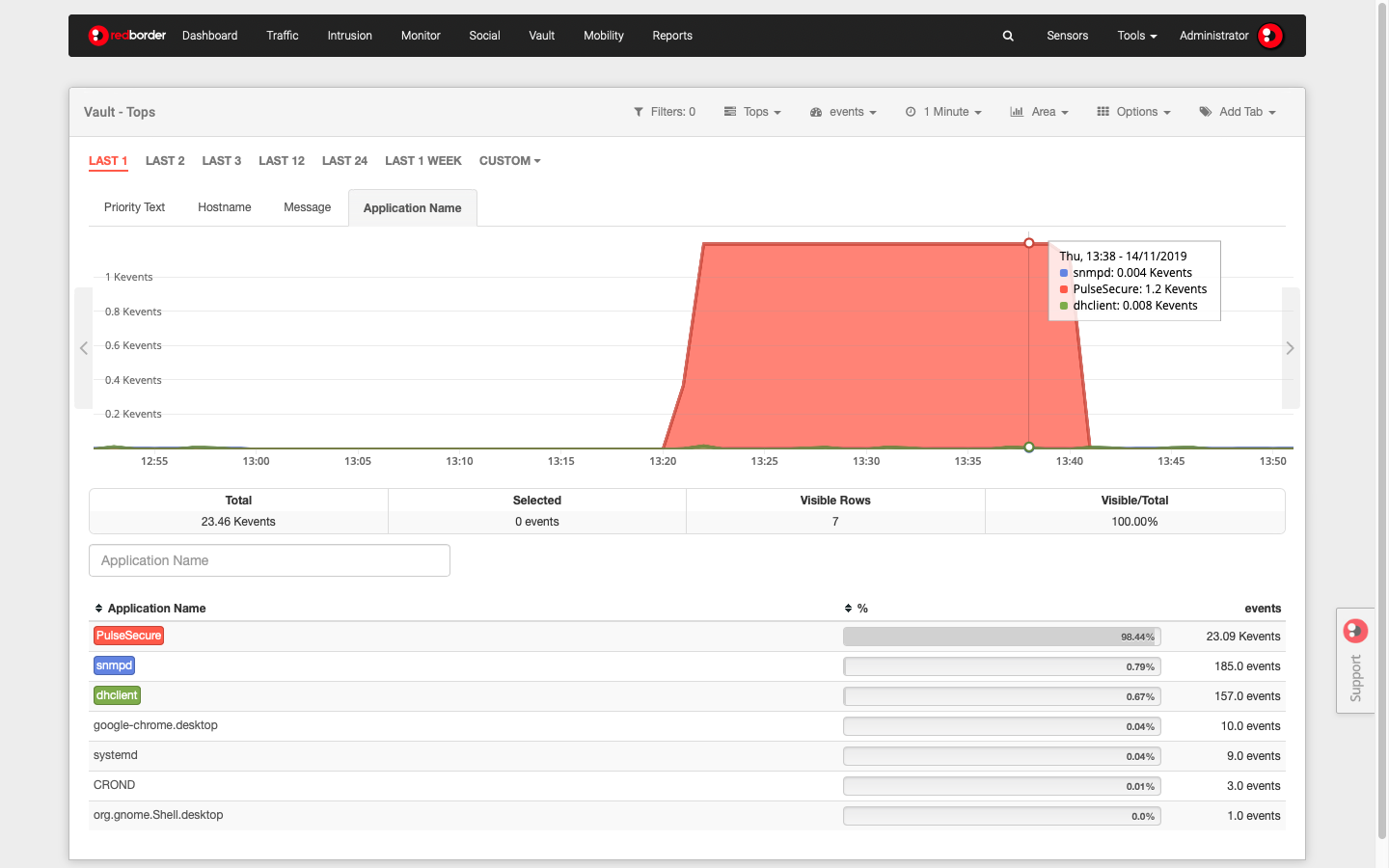Screen dimensions: 1389x868
Task: Click the 98.44% PulseSecure percentage bar
Action: point(1002,637)
